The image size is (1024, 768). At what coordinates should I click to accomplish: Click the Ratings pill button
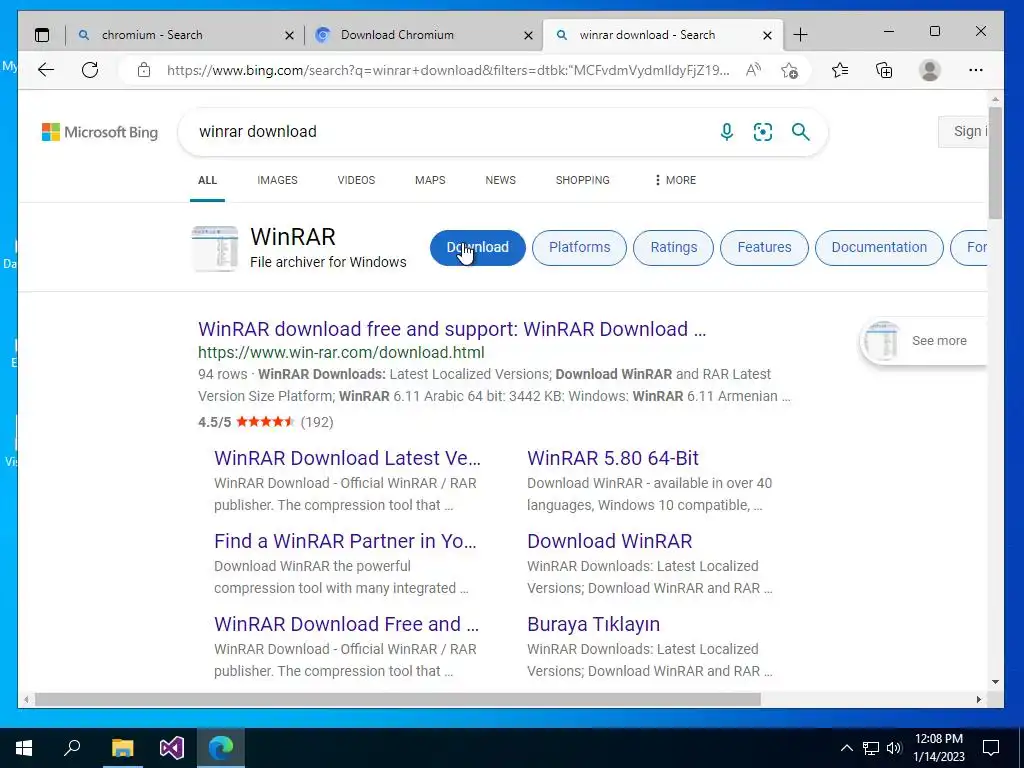(x=673, y=248)
